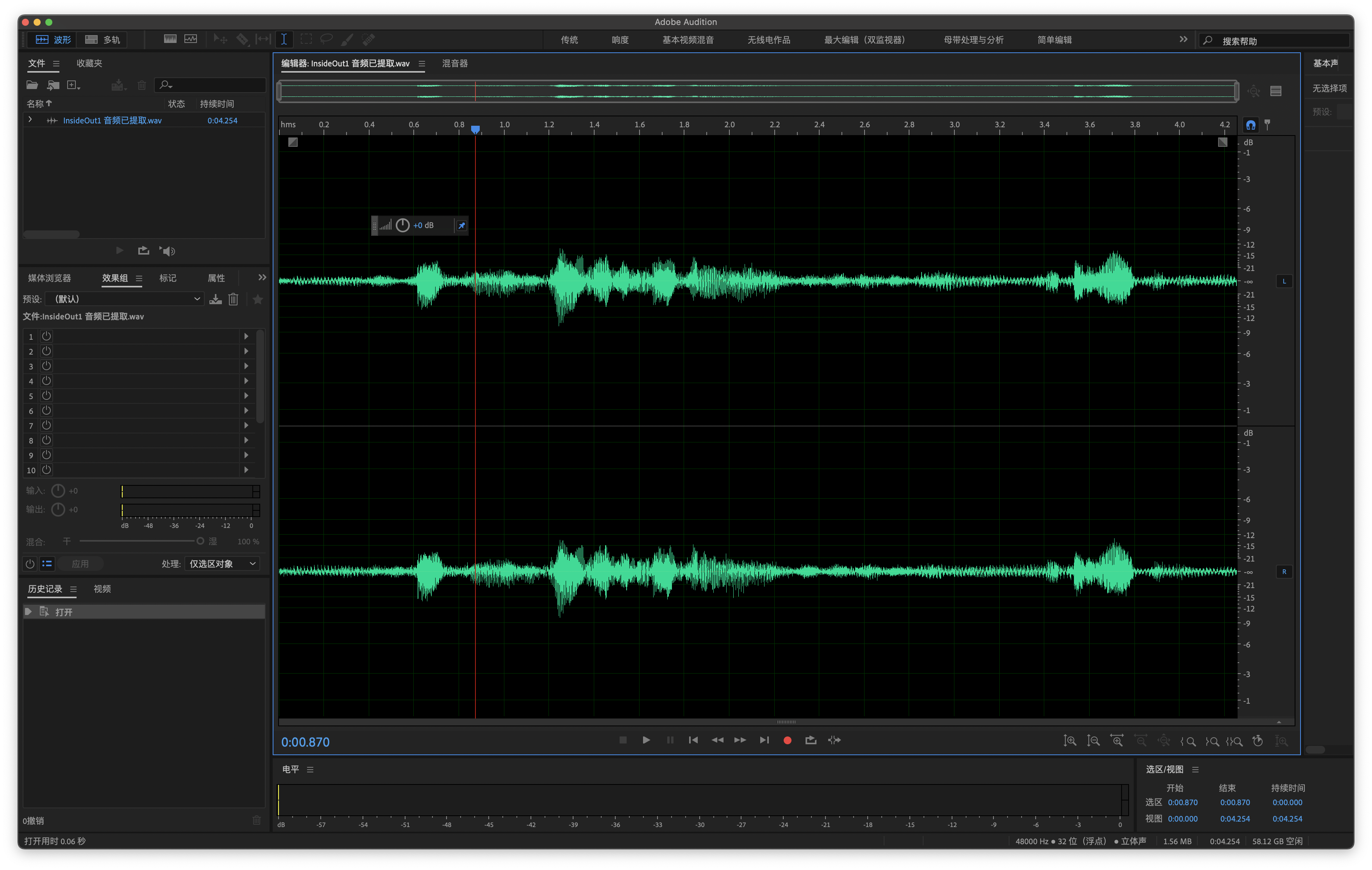Toggle power for effect slot 1
Viewport: 1372px width, 870px height.
click(47, 336)
